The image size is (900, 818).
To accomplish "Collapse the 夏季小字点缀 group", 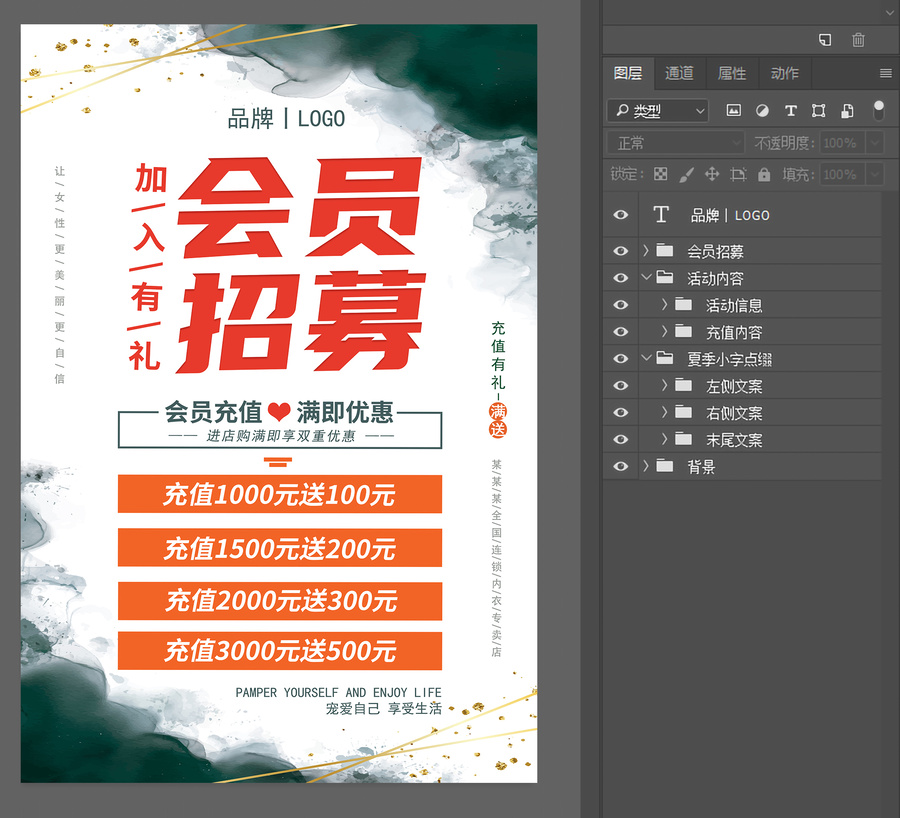I will click(646, 358).
